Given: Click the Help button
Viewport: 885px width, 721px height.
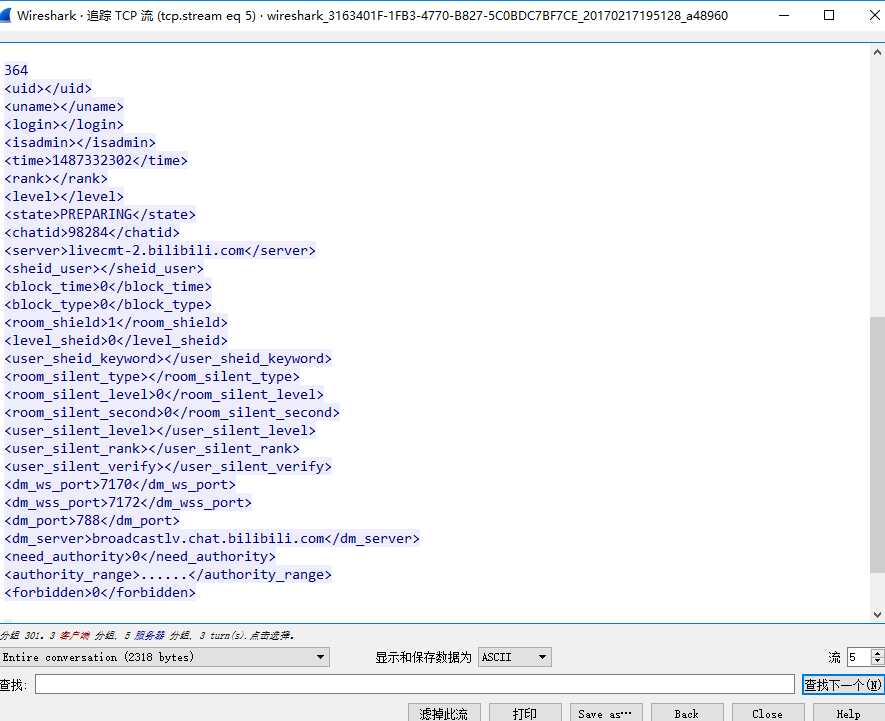Looking at the screenshot, I should pyautogui.click(x=848, y=713).
